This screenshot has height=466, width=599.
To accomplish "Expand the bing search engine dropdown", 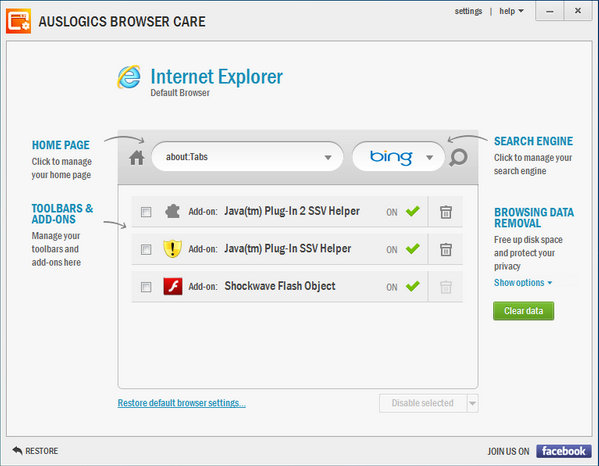I will (x=429, y=157).
